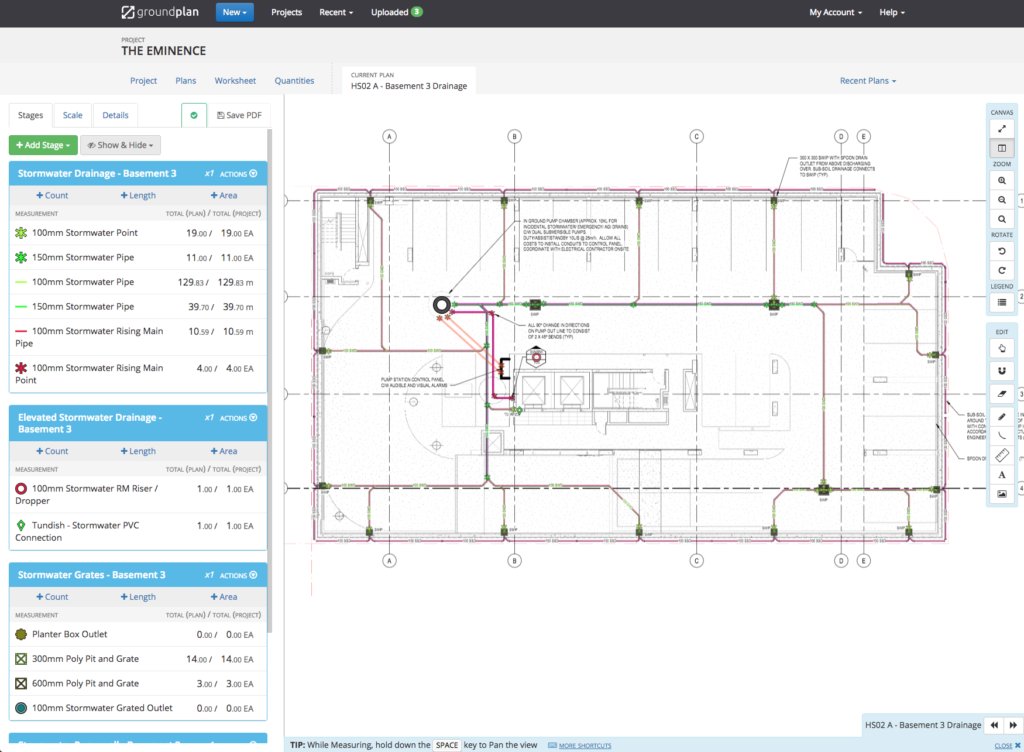Select the Pencil markup tool
Screen dimensions: 1024x752
1001,414
